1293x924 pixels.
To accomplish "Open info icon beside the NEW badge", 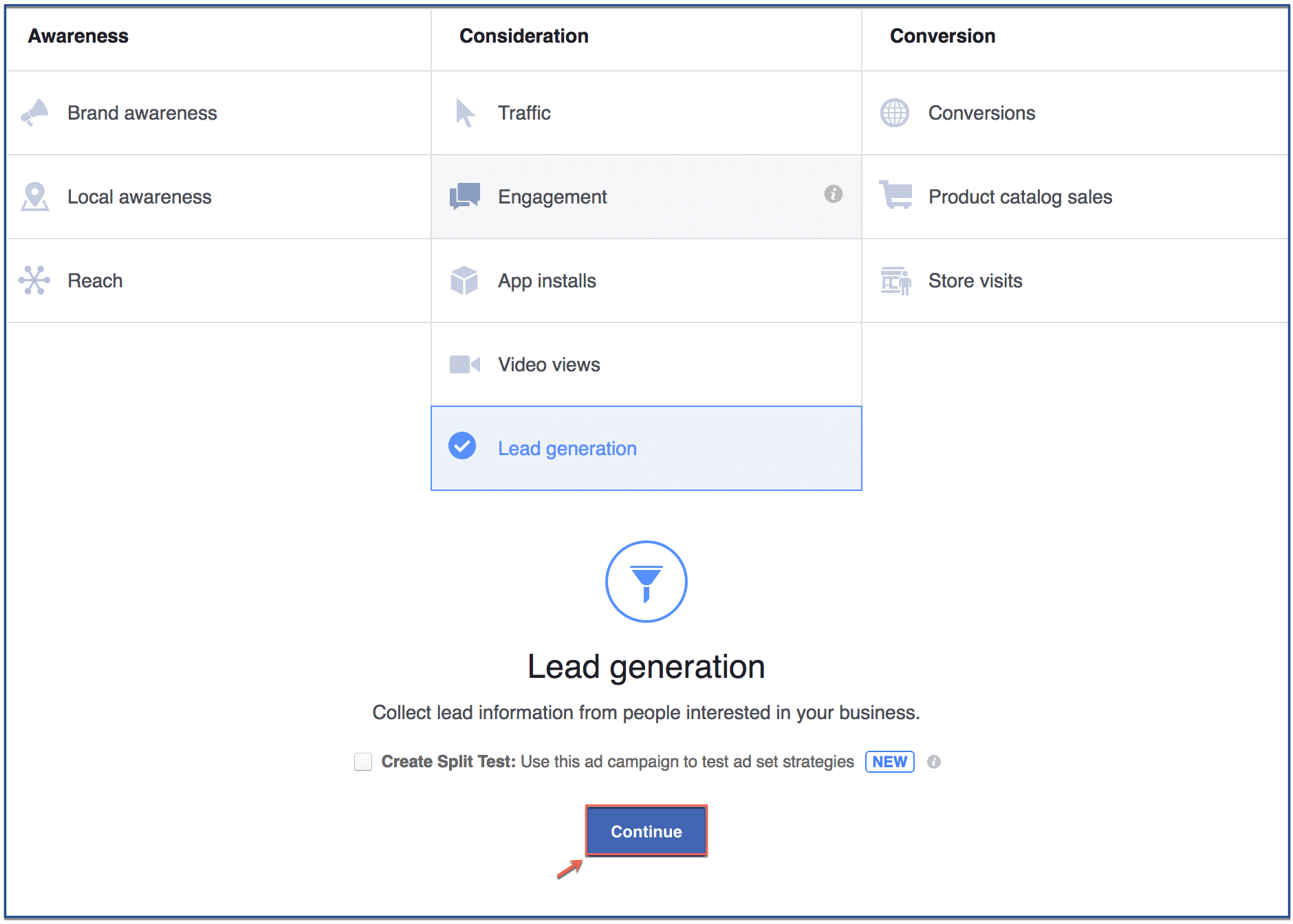I will (x=934, y=762).
